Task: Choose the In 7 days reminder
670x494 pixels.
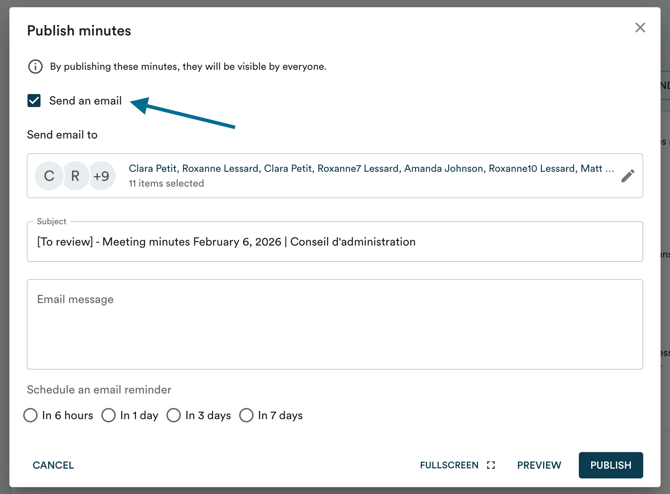Action: (x=246, y=415)
